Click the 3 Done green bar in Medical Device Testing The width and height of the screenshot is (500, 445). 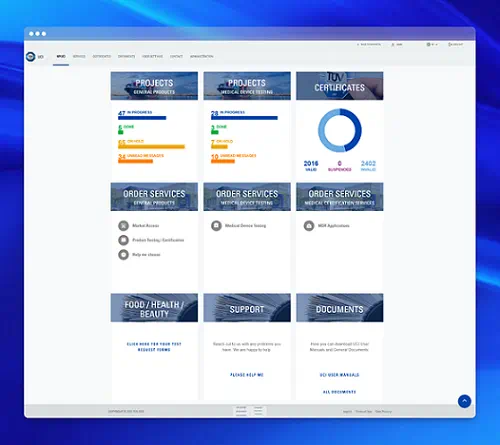215,132
